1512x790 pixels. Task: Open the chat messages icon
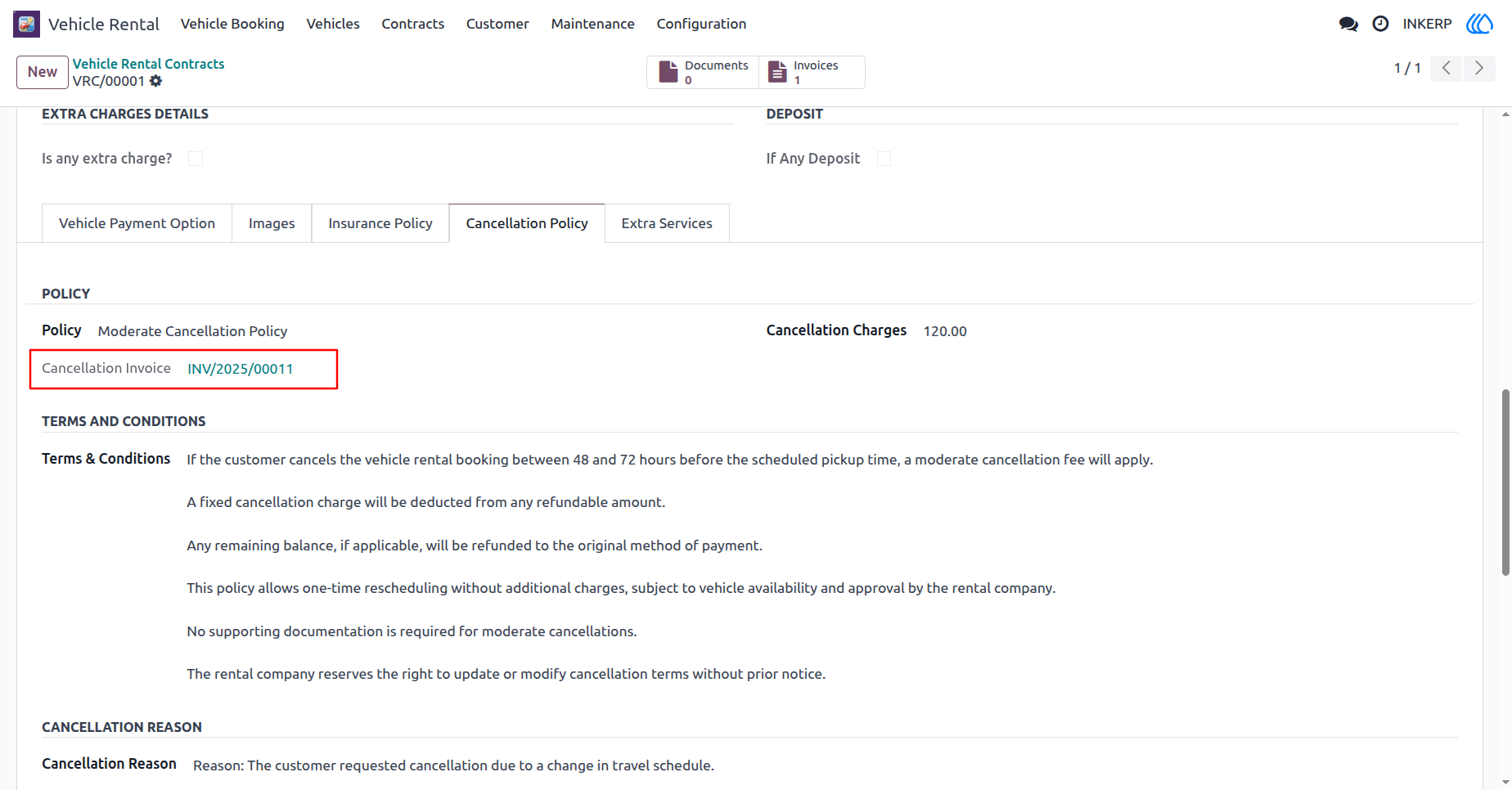coord(1348,24)
